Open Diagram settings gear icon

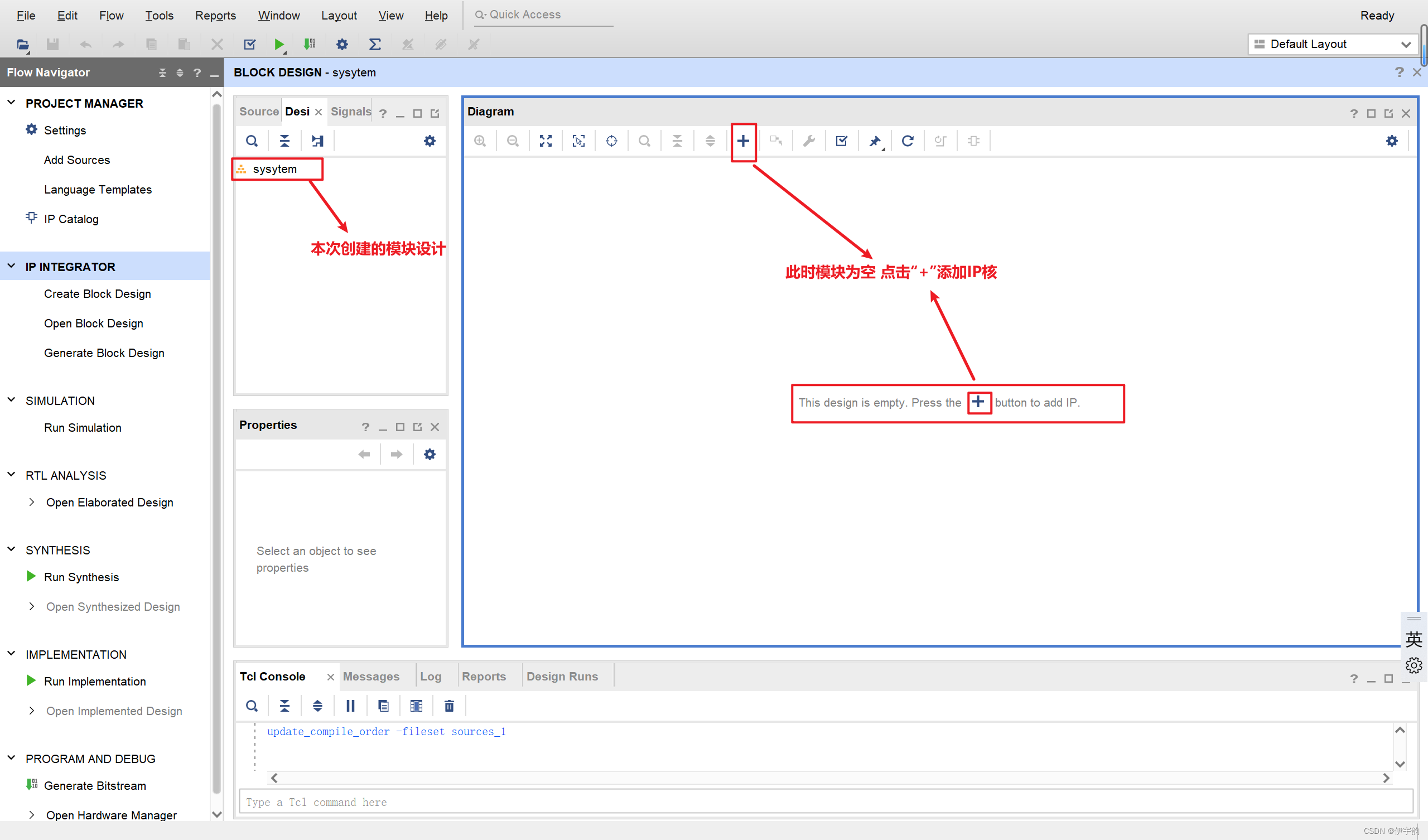(1392, 141)
